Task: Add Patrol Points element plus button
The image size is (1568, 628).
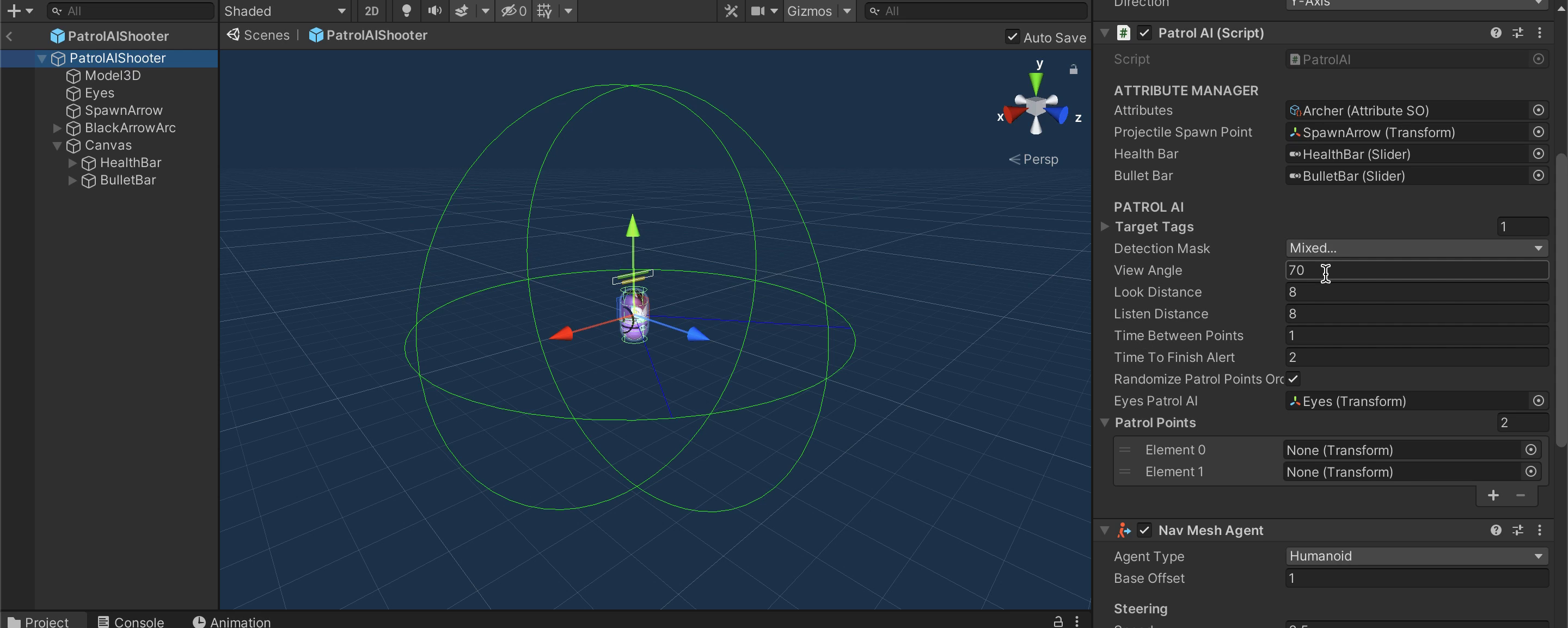Action: point(1493,495)
